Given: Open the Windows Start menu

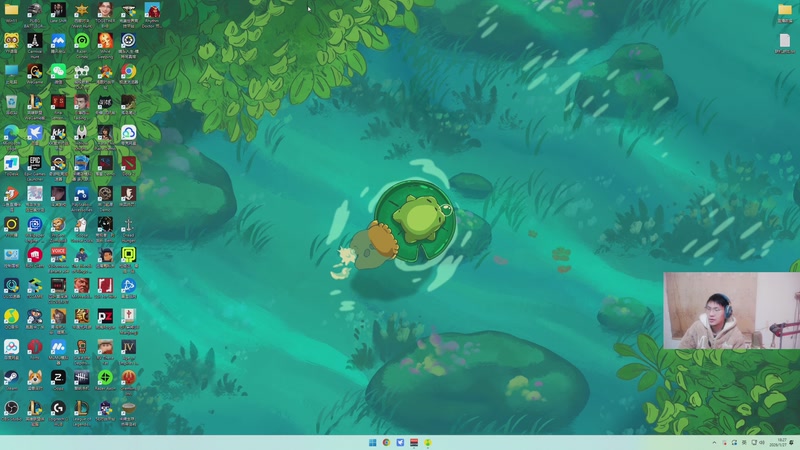Looking at the screenshot, I should pyautogui.click(x=372, y=442).
